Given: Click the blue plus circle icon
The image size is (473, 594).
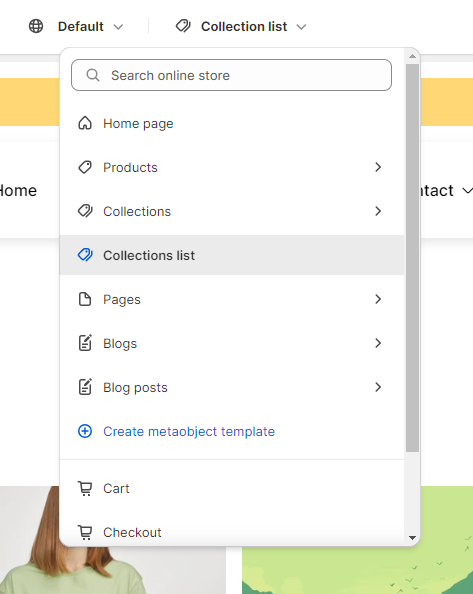Looking at the screenshot, I should click(x=85, y=431).
